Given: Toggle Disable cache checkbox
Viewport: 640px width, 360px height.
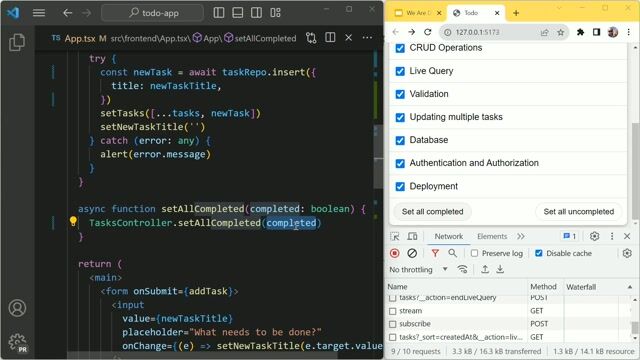Looking at the screenshot, I should 539,253.
